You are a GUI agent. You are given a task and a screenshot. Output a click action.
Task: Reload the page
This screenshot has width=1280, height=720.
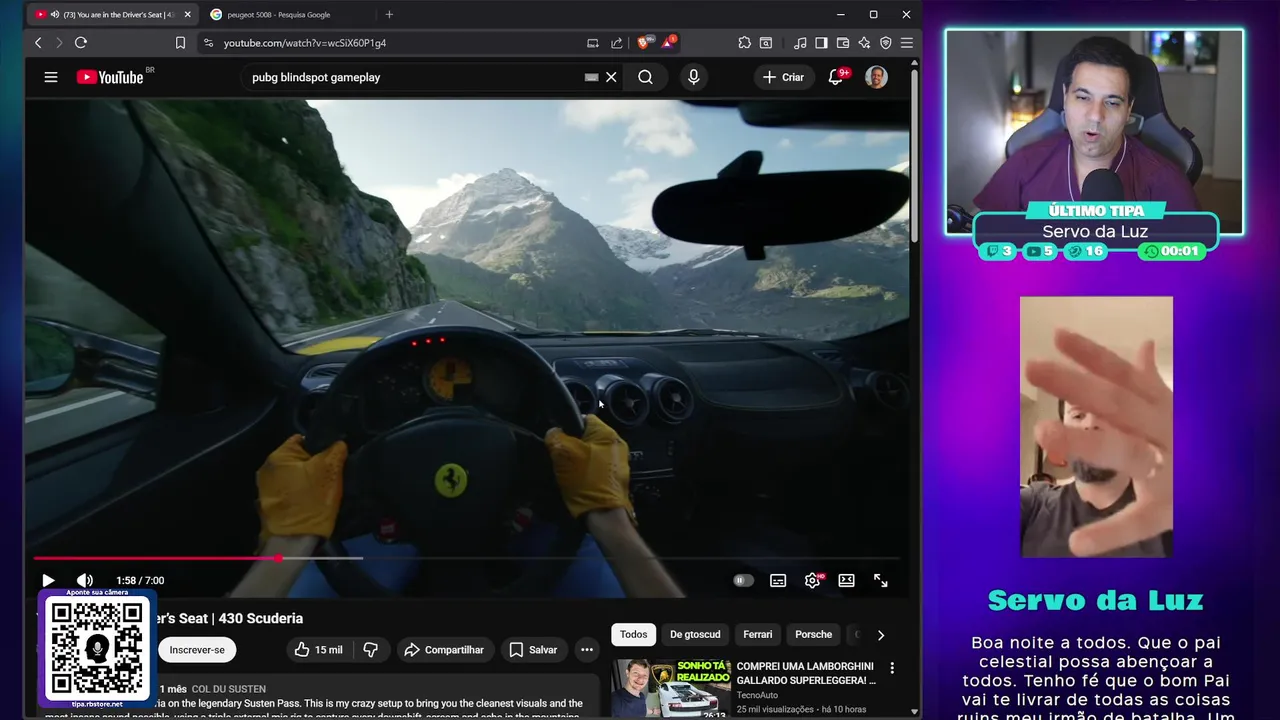coord(81,43)
